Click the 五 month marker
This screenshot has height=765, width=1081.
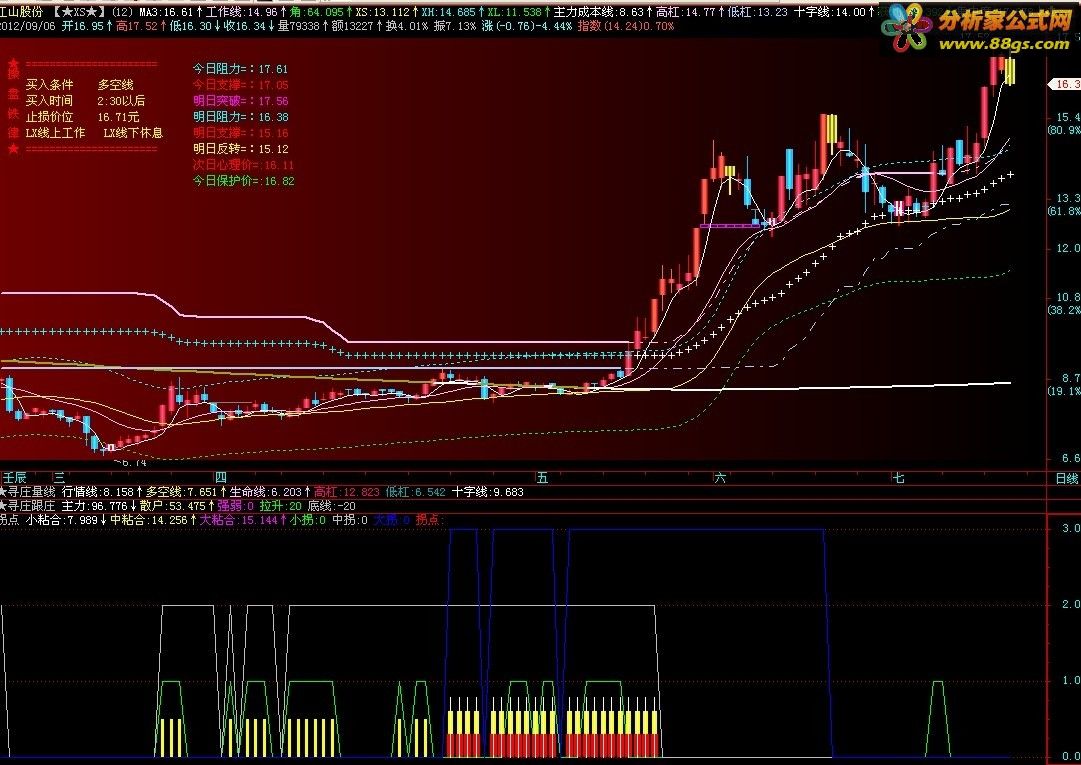543,478
